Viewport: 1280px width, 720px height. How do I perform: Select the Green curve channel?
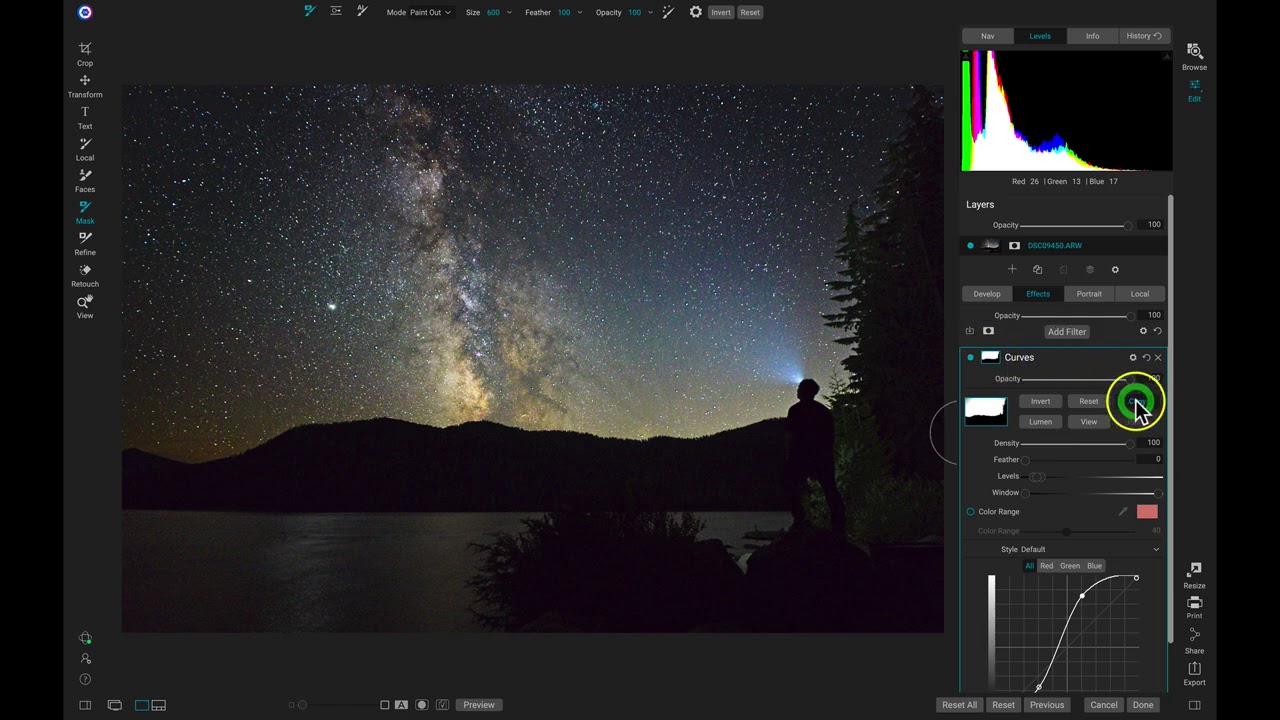1070,566
